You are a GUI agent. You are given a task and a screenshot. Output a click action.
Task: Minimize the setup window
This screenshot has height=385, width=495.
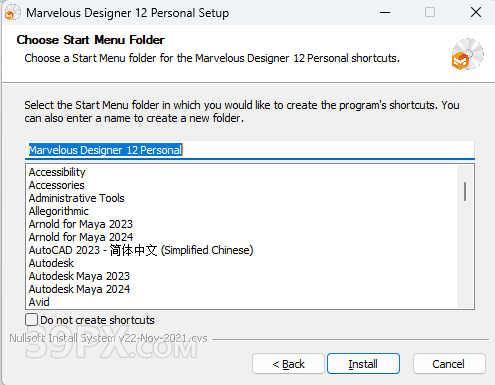[385, 12]
